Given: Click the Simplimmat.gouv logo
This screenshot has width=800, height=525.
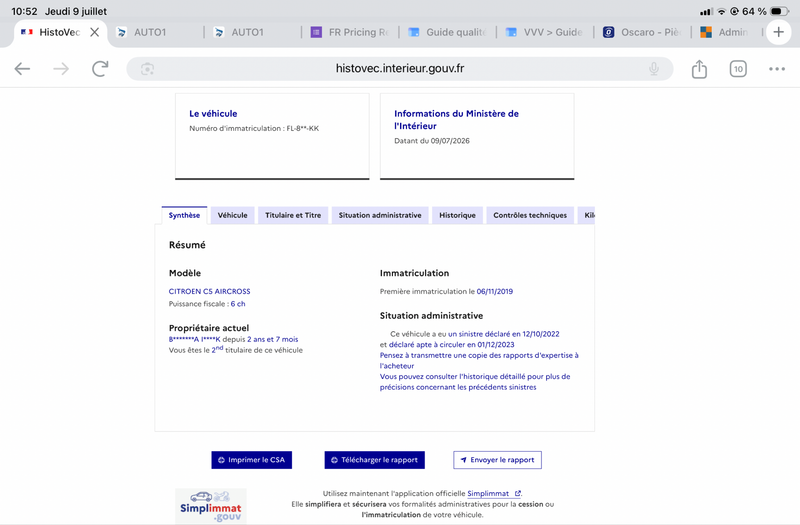Looking at the screenshot, I should pos(211,506).
